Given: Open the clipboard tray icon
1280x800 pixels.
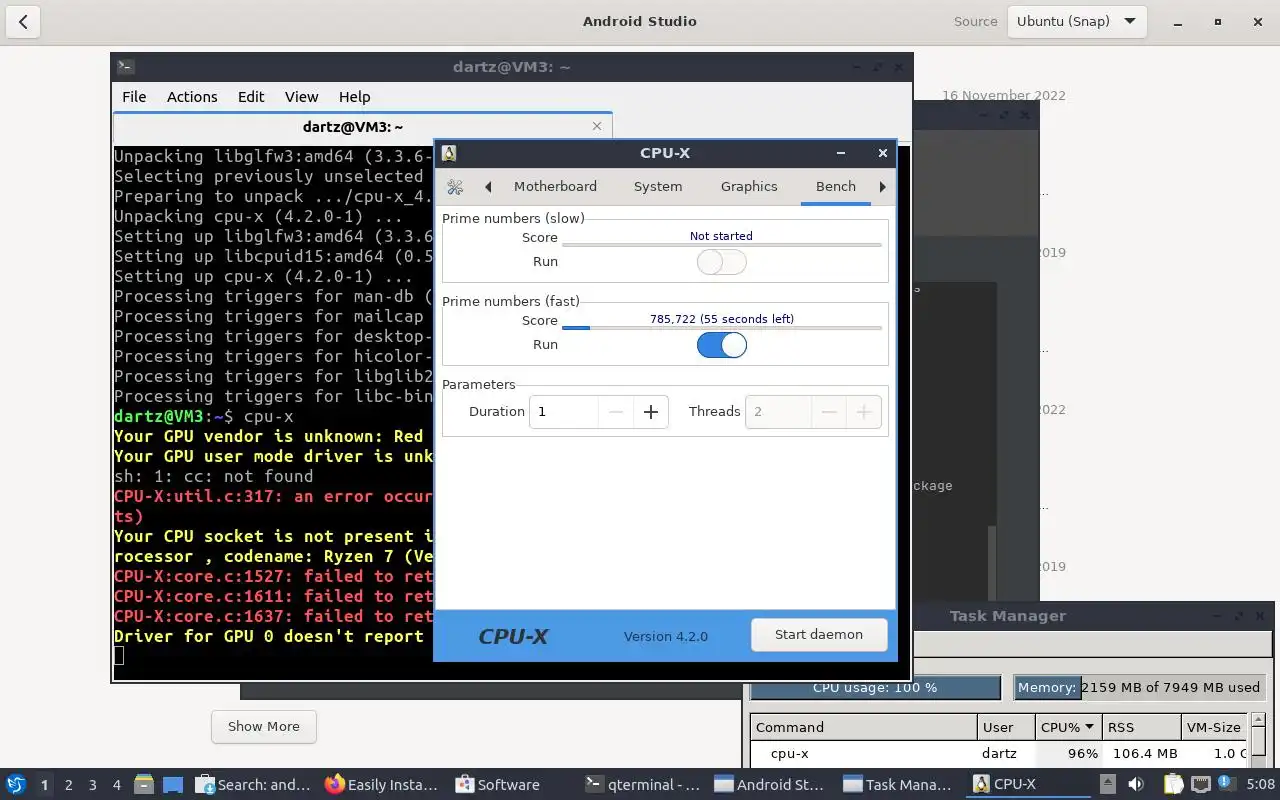Looking at the screenshot, I should click(1173, 784).
